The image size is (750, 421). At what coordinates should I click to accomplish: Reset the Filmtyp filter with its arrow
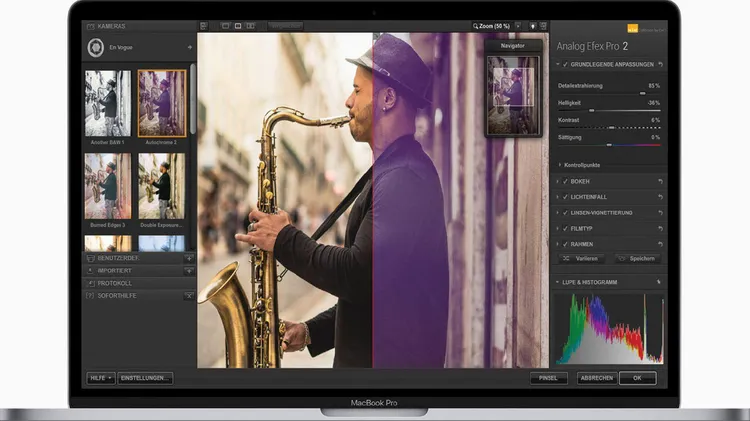[x=661, y=229]
